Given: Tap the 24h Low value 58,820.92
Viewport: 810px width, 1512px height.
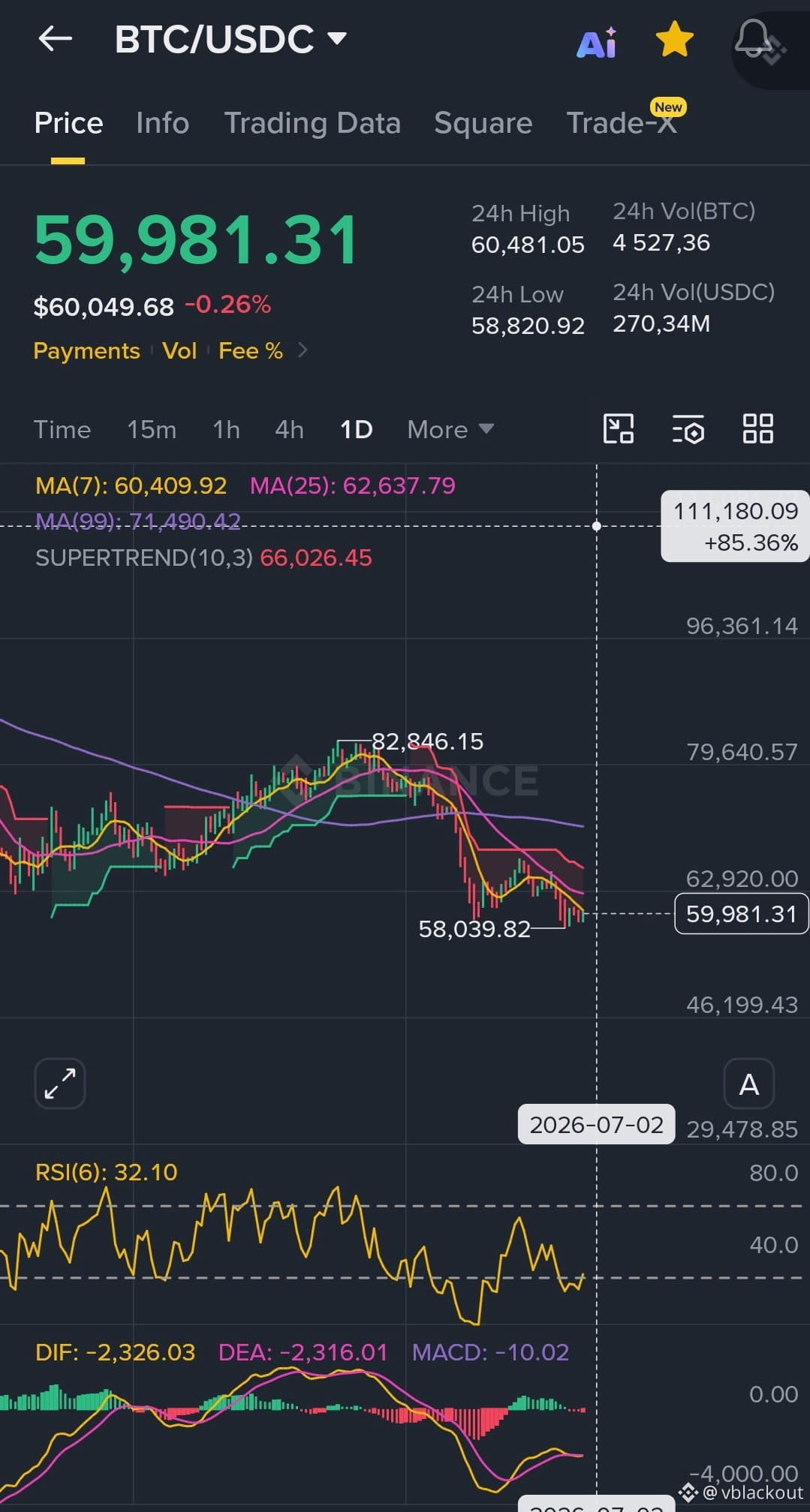Looking at the screenshot, I should 528,326.
